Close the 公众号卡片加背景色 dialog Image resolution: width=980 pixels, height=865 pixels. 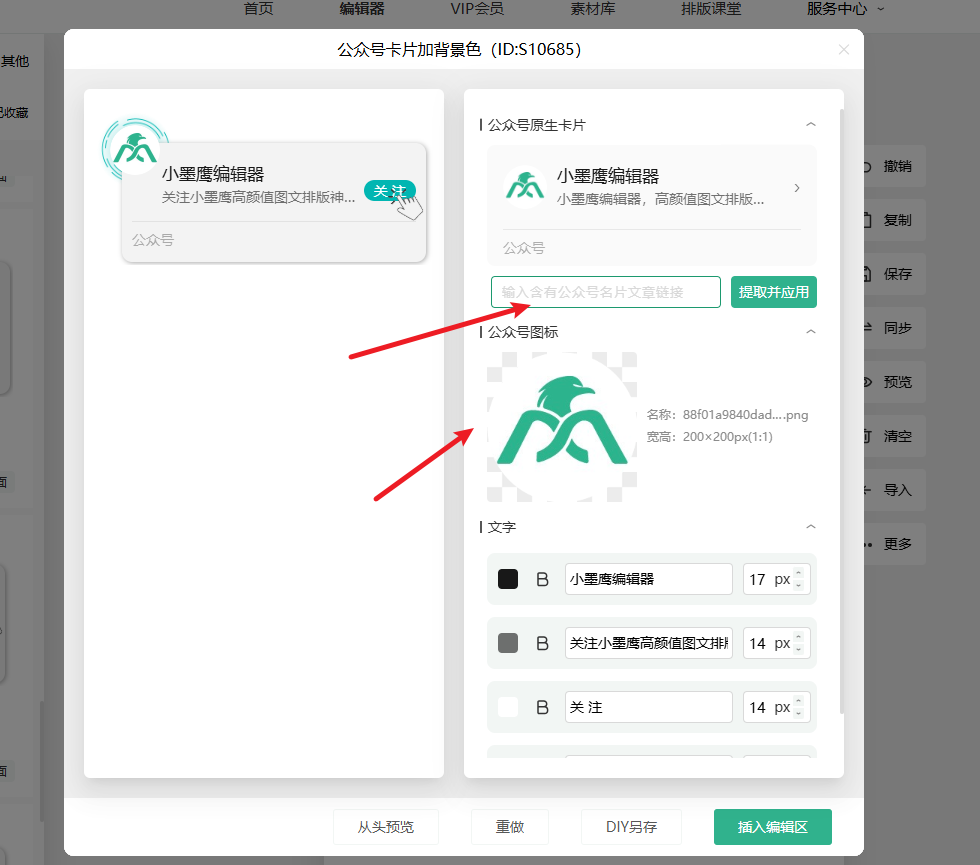pyautogui.click(x=843, y=49)
